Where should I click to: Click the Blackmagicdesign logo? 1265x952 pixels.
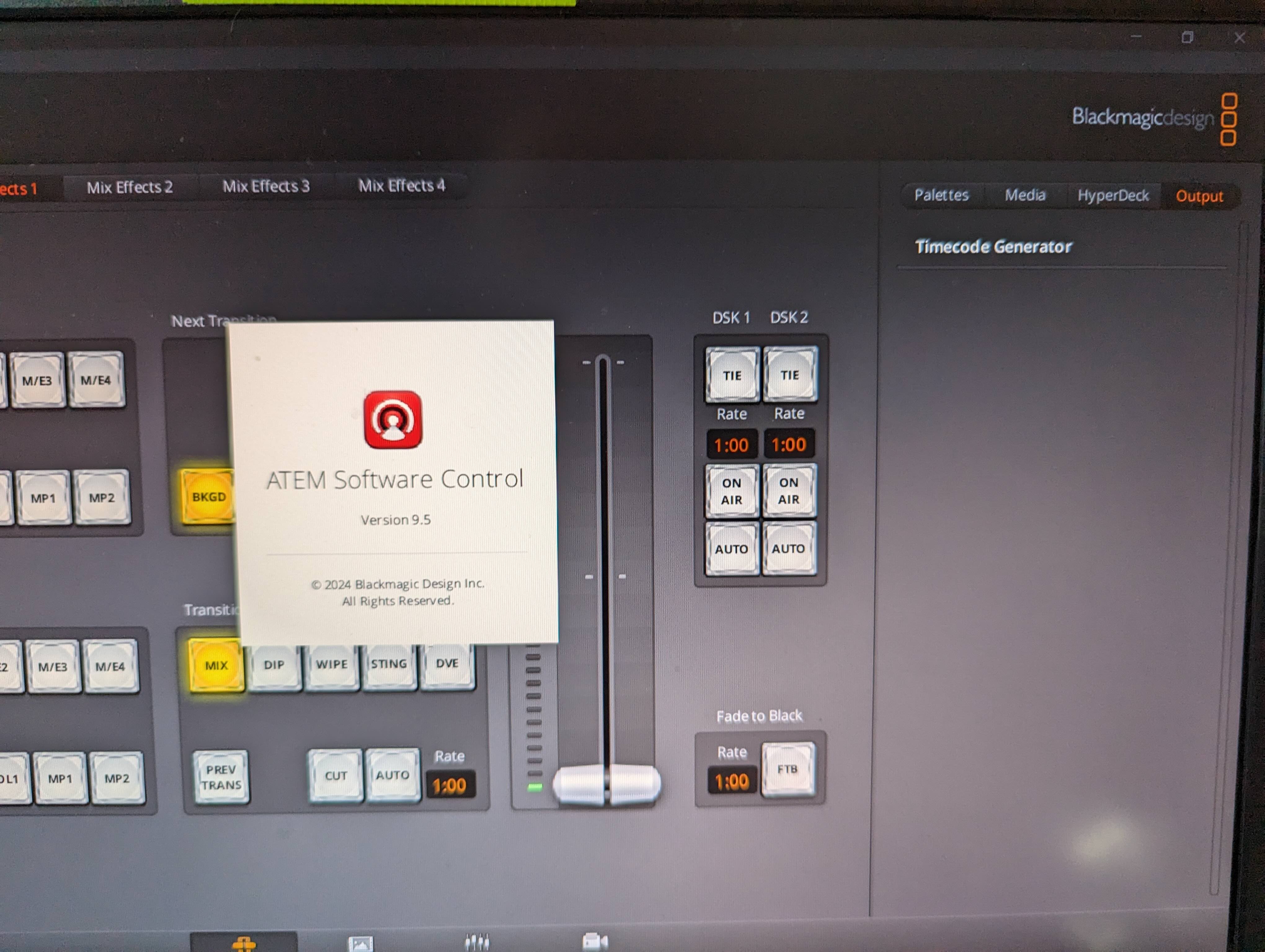(x=1155, y=119)
